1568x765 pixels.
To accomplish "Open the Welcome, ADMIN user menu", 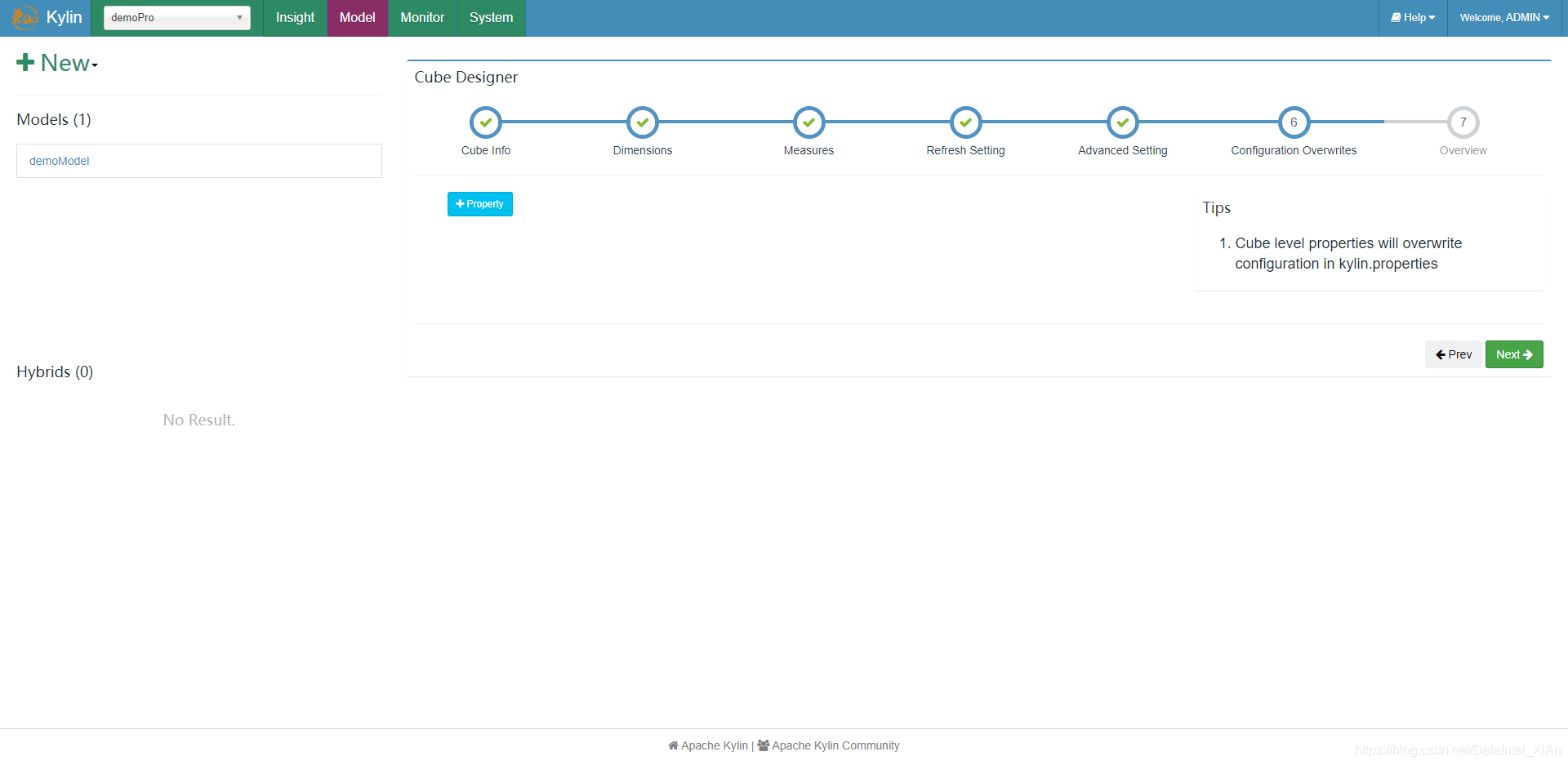I will coord(1504,18).
